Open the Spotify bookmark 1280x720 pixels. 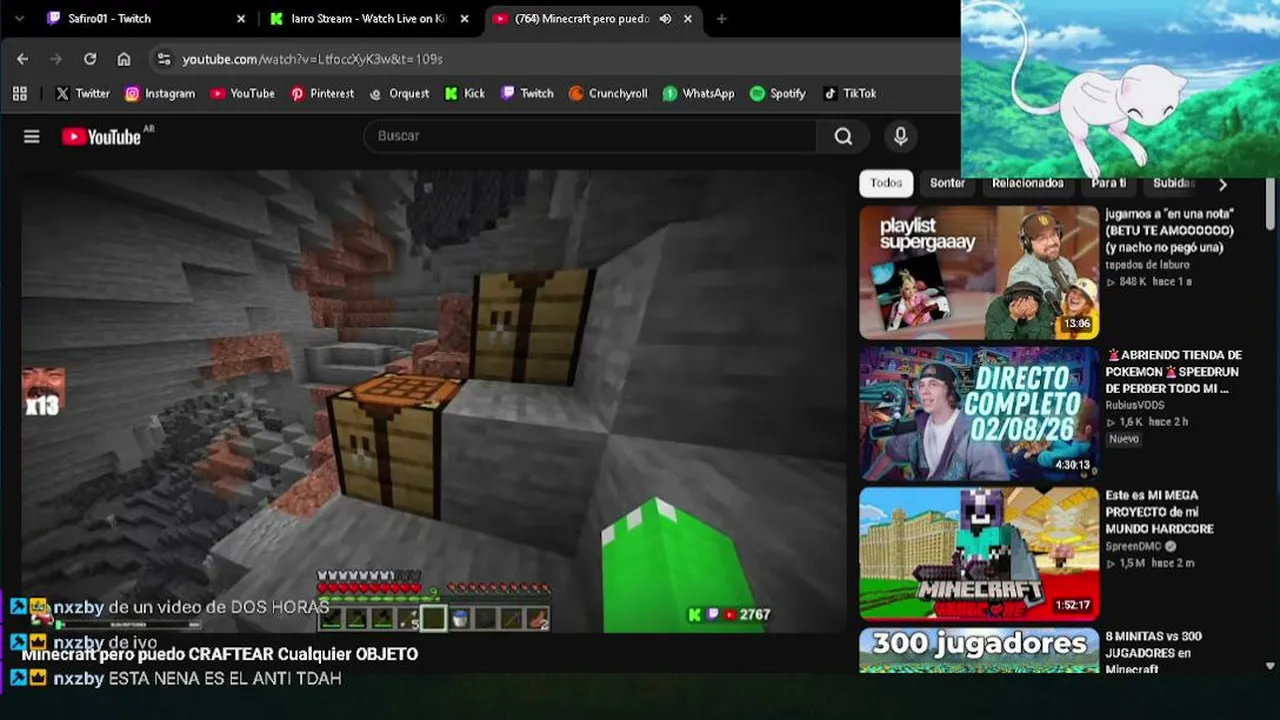tap(778, 93)
